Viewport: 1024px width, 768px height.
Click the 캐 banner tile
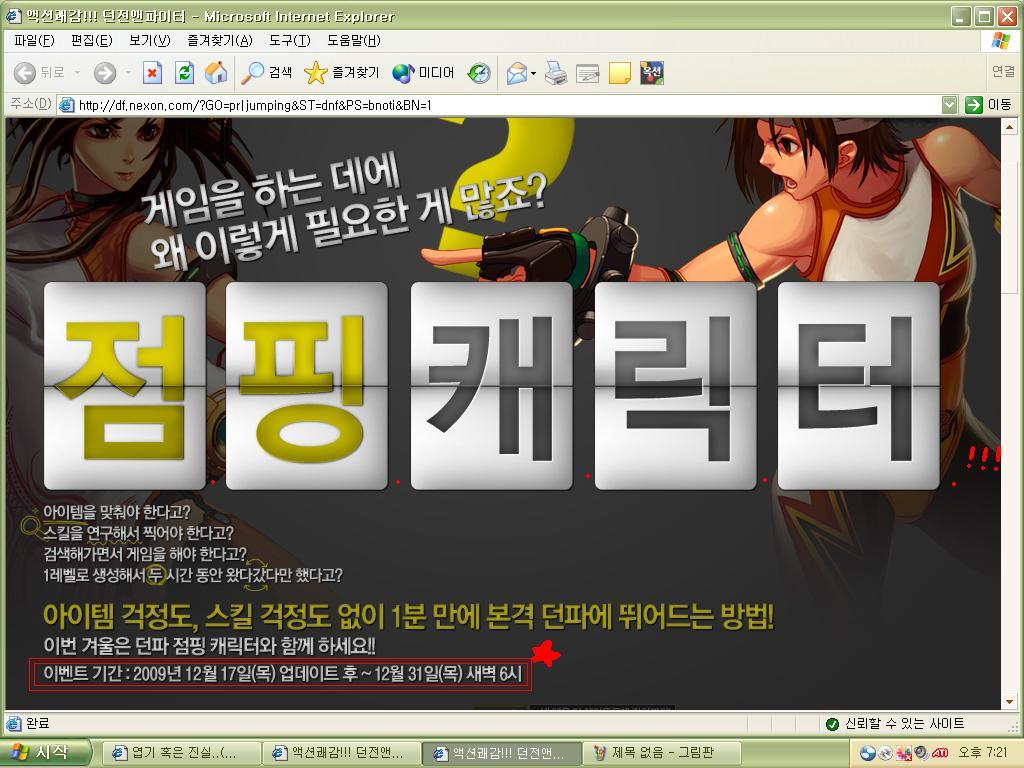(492, 386)
